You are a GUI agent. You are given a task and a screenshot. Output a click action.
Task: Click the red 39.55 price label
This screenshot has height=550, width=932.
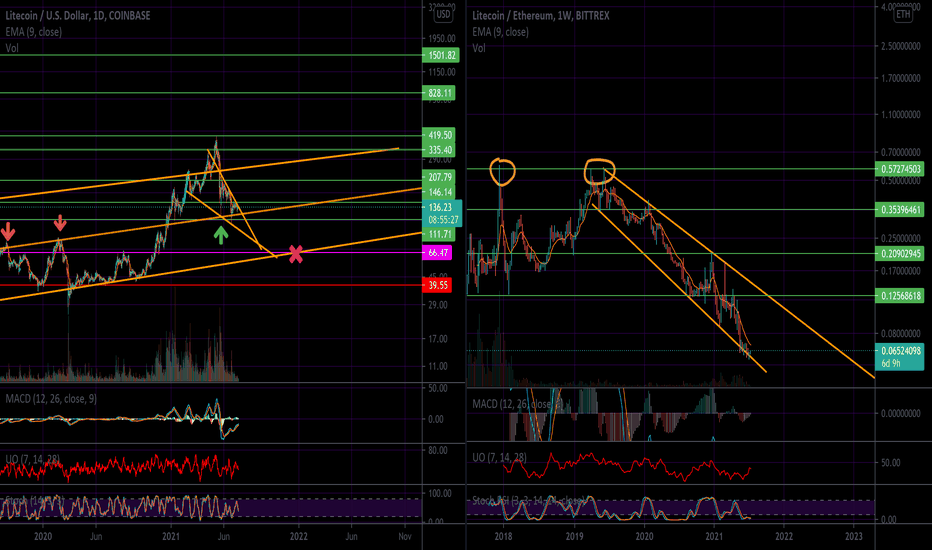pyautogui.click(x=437, y=285)
